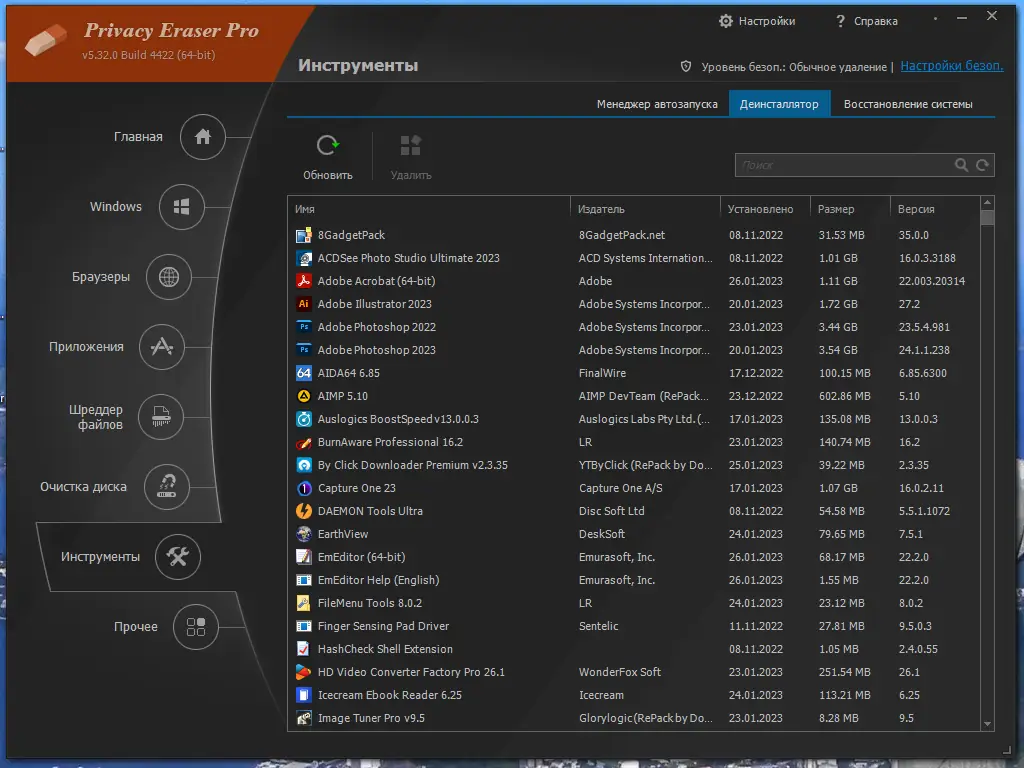1024x768 pixels.
Task: Click the search magnifier icon
Action: pyautogui.click(x=961, y=165)
